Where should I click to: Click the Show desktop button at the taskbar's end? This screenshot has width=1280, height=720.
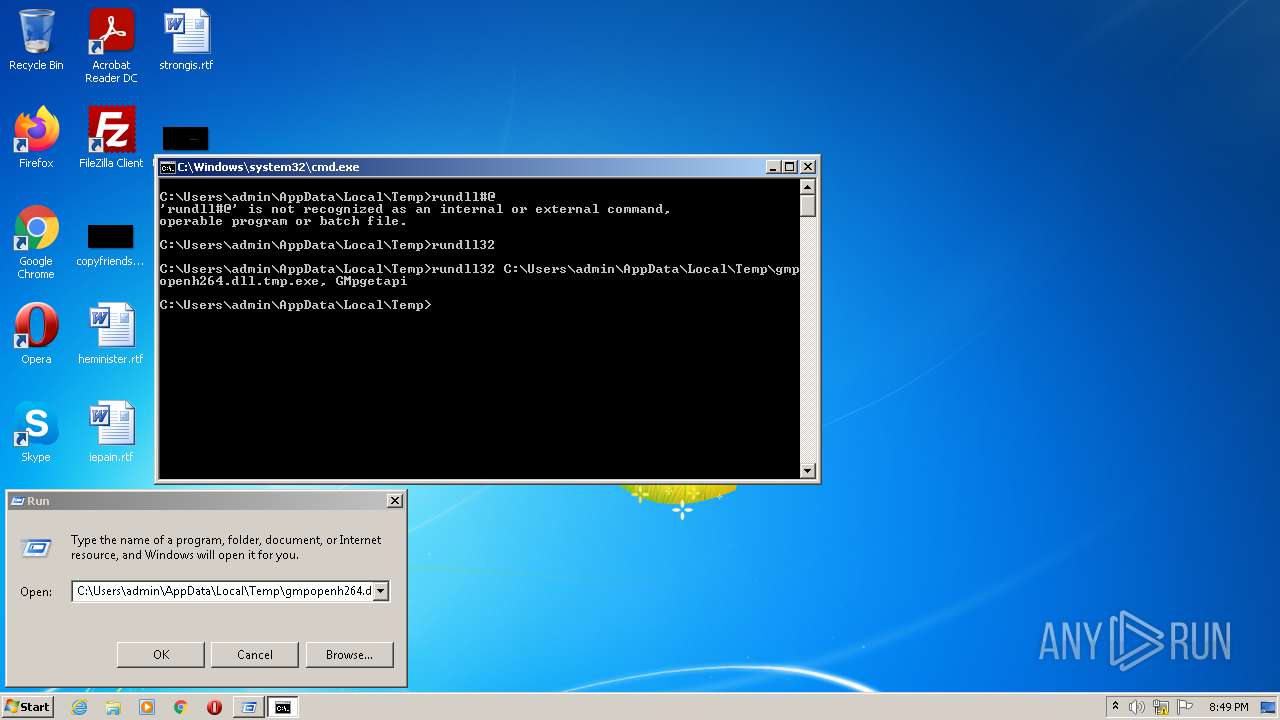(1270, 707)
